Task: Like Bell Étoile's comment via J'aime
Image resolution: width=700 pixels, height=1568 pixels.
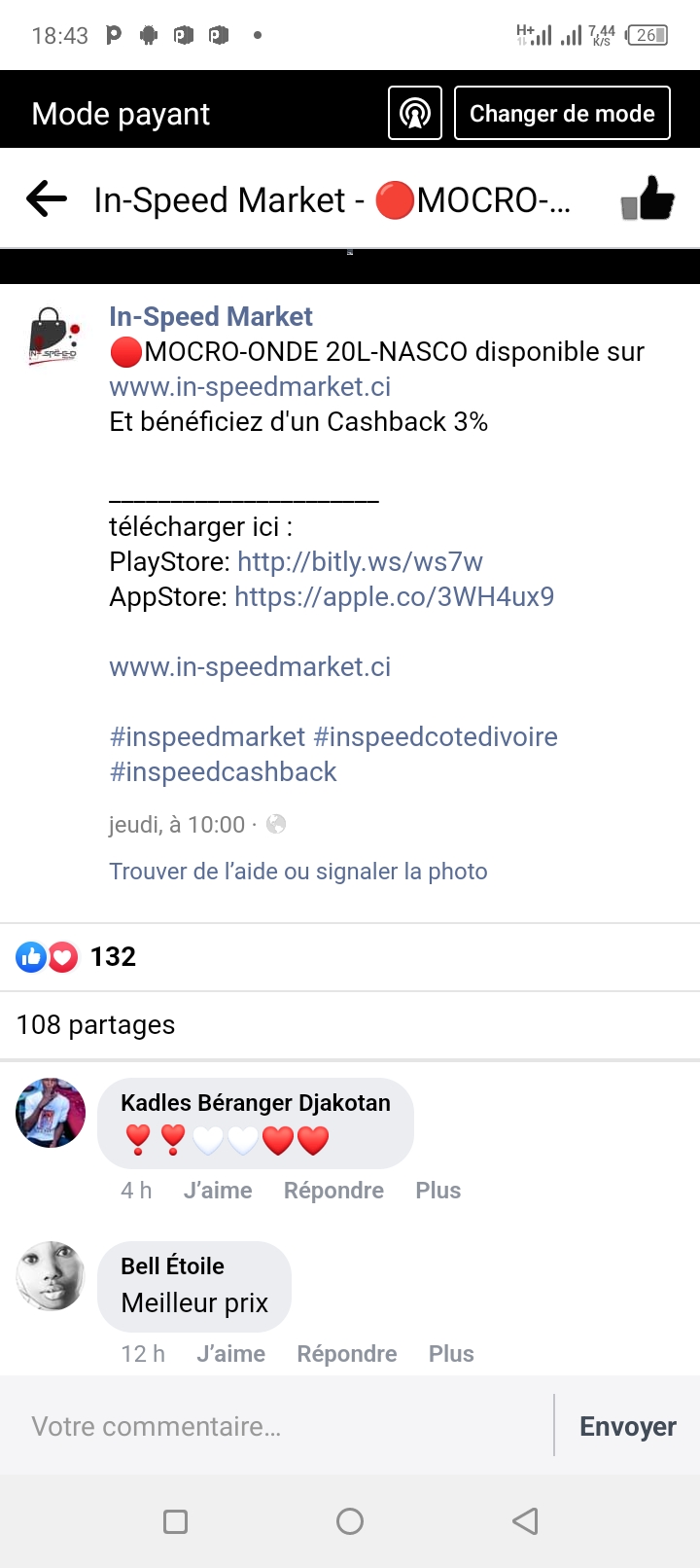Action: tap(230, 1354)
